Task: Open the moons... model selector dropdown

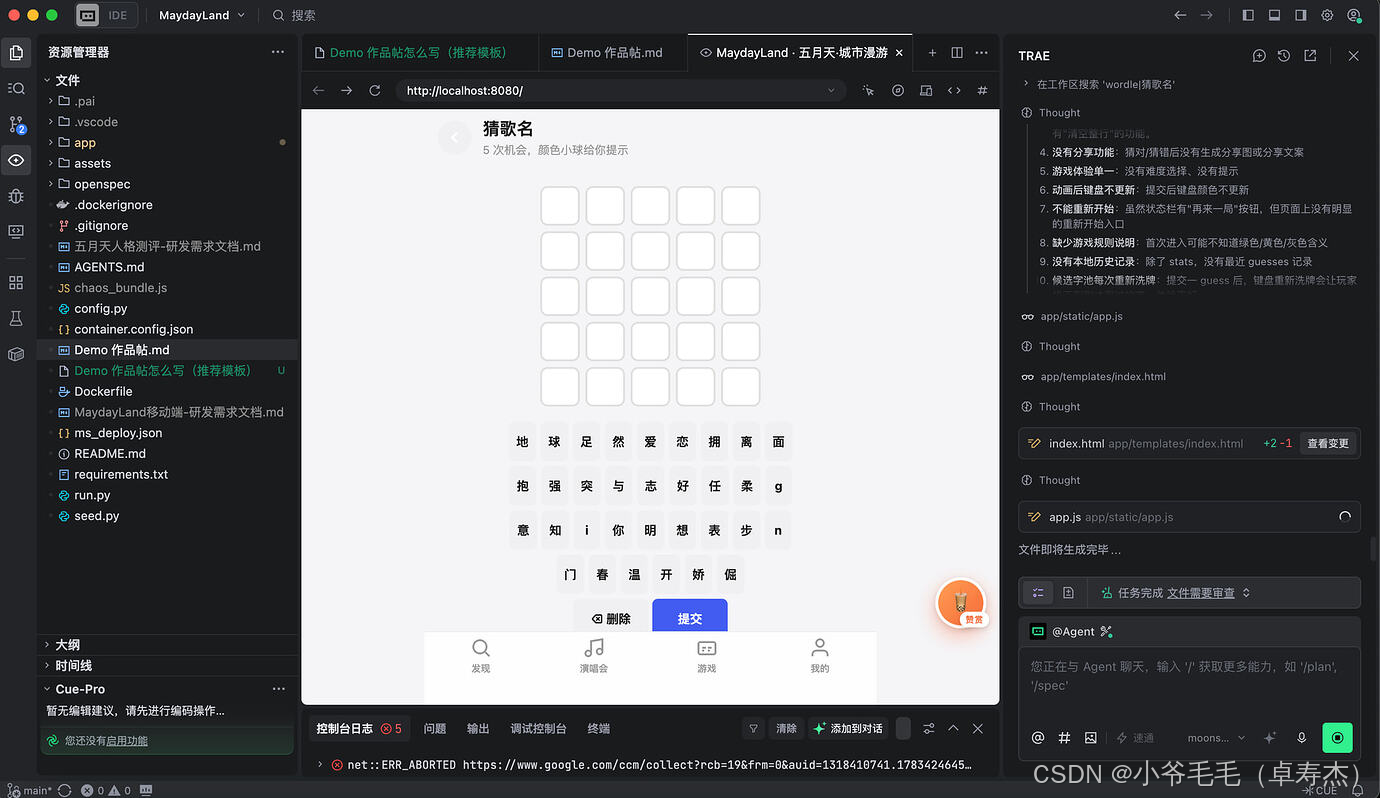Action: (1217, 738)
